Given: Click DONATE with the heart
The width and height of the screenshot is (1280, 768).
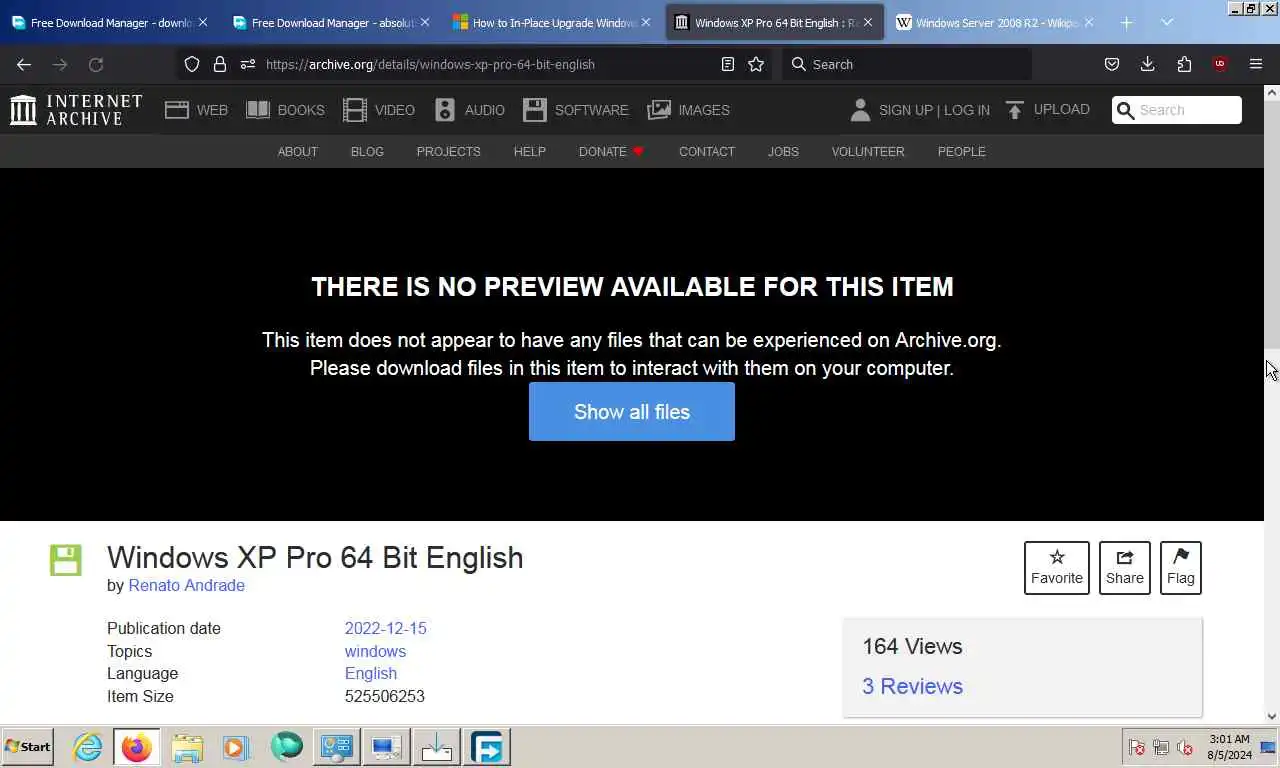Looking at the screenshot, I should pos(611,152).
